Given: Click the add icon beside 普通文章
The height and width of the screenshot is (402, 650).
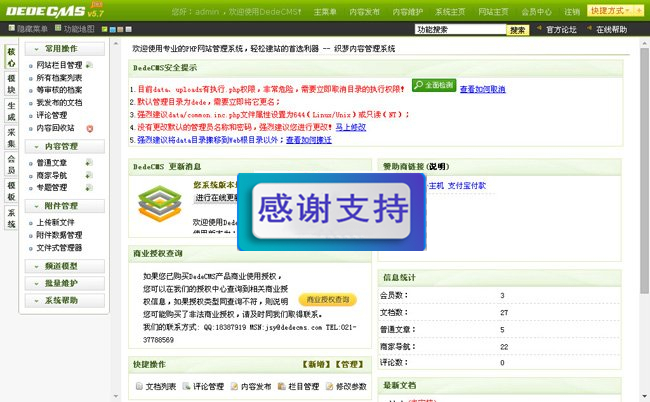Looking at the screenshot, I should tap(89, 163).
